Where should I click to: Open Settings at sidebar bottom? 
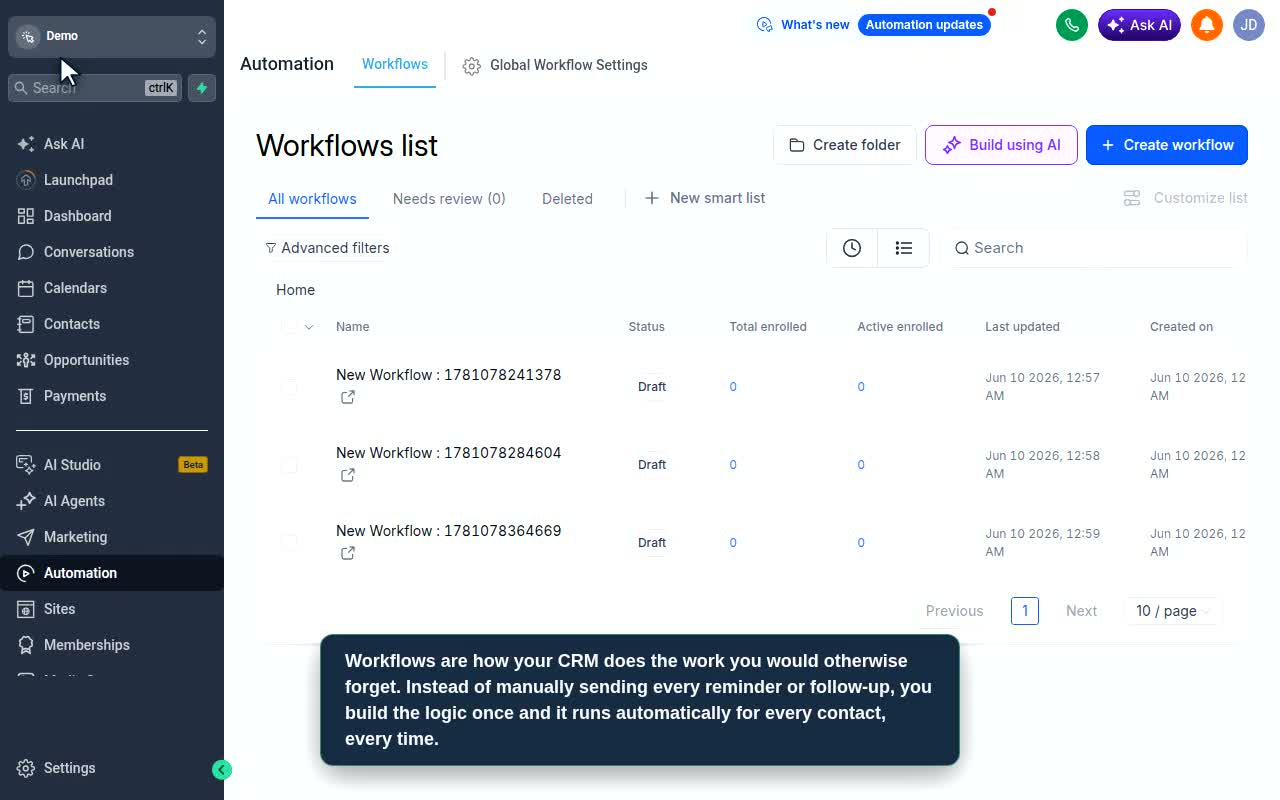point(112,768)
